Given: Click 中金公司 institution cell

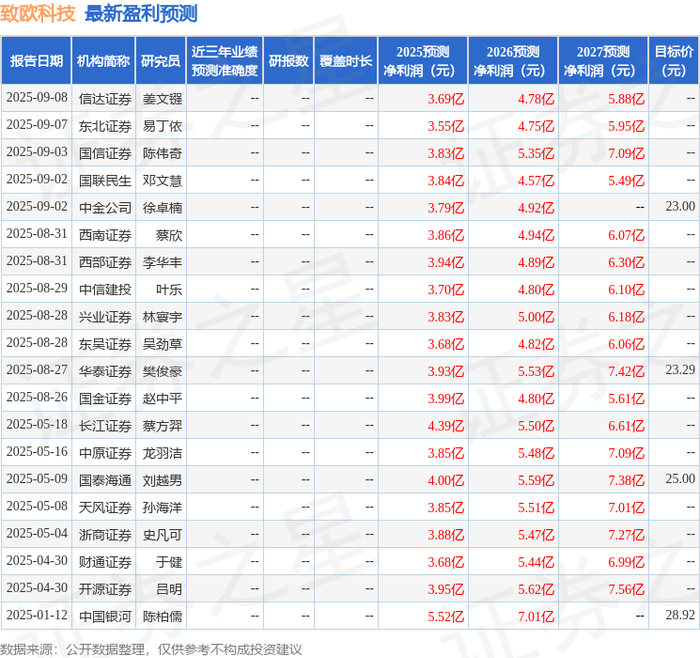Looking at the screenshot, I should [105, 208].
